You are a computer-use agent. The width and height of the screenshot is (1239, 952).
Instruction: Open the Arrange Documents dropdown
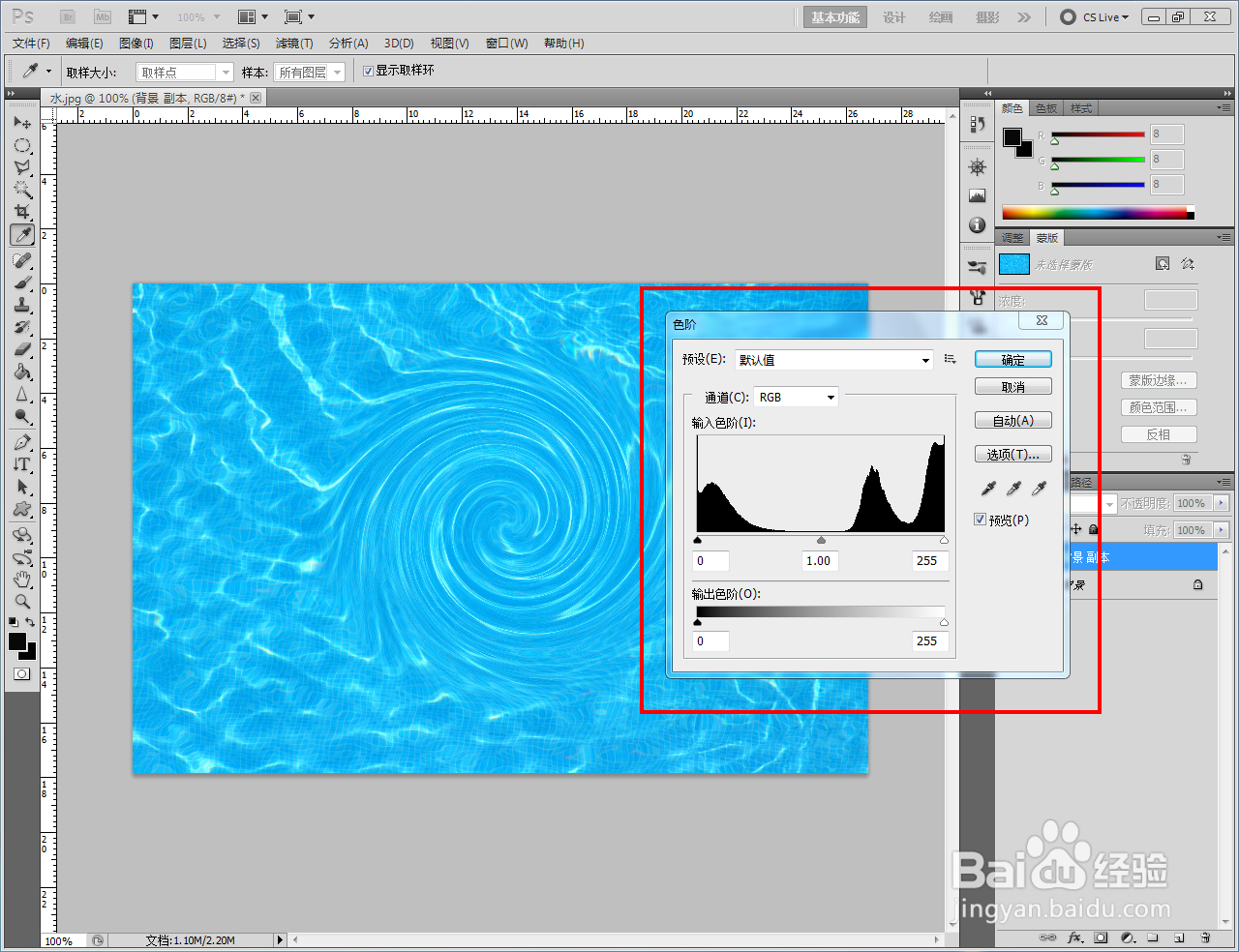253,16
